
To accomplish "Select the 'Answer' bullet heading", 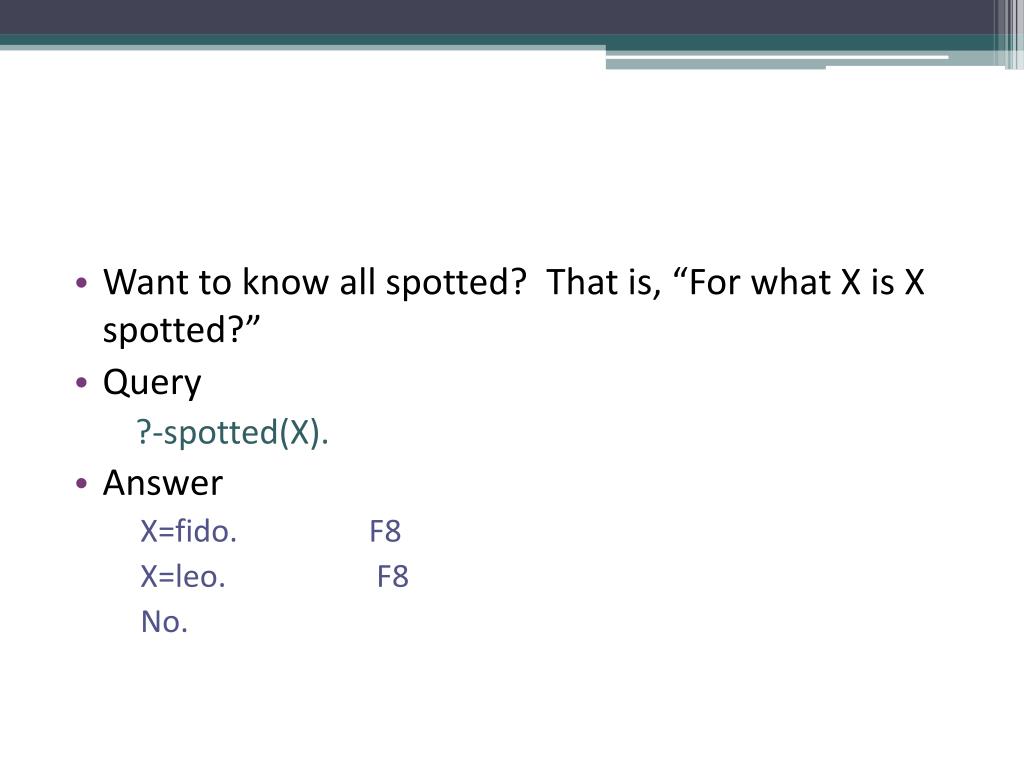I will (x=163, y=483).
